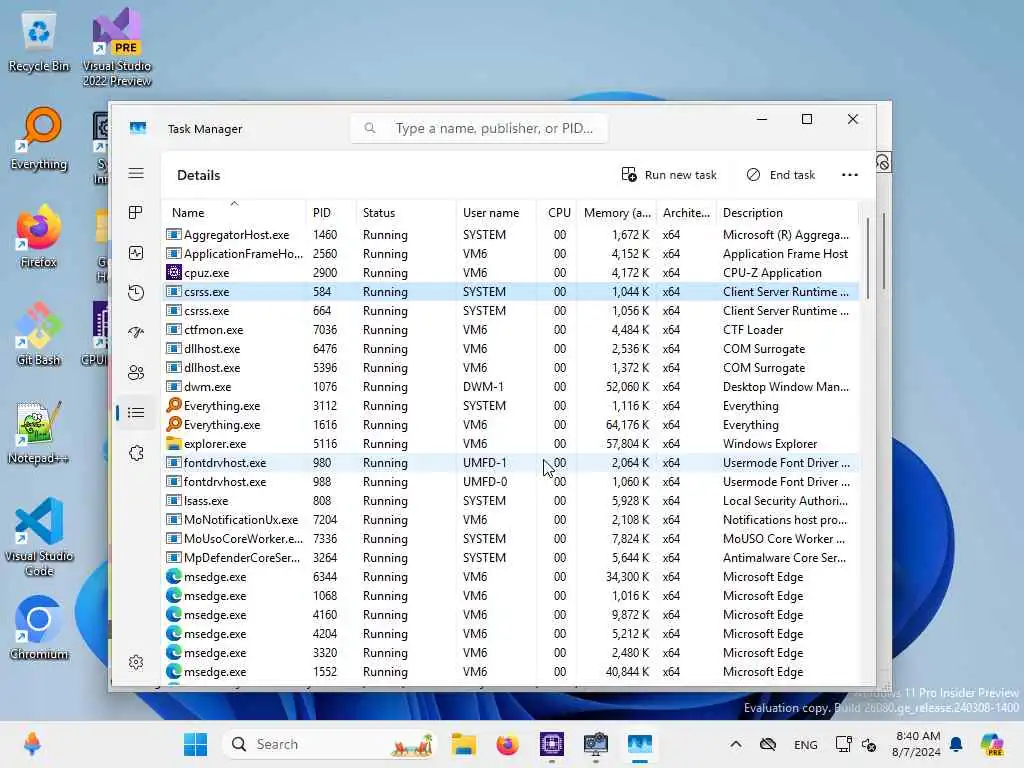
Task: Sort by Description column header
Action: (x=787, y=212)
